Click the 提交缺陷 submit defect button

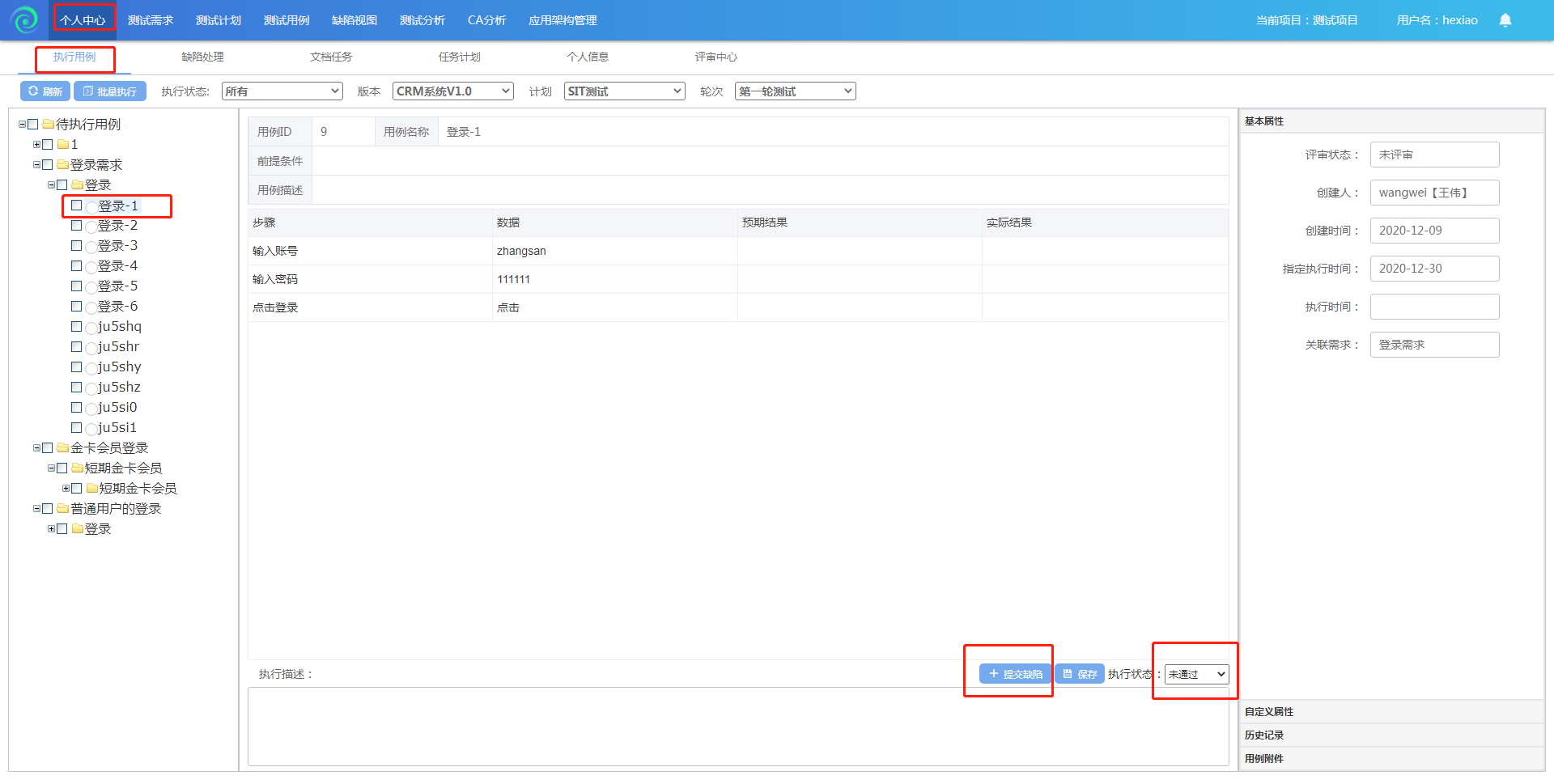point(1015,674)
